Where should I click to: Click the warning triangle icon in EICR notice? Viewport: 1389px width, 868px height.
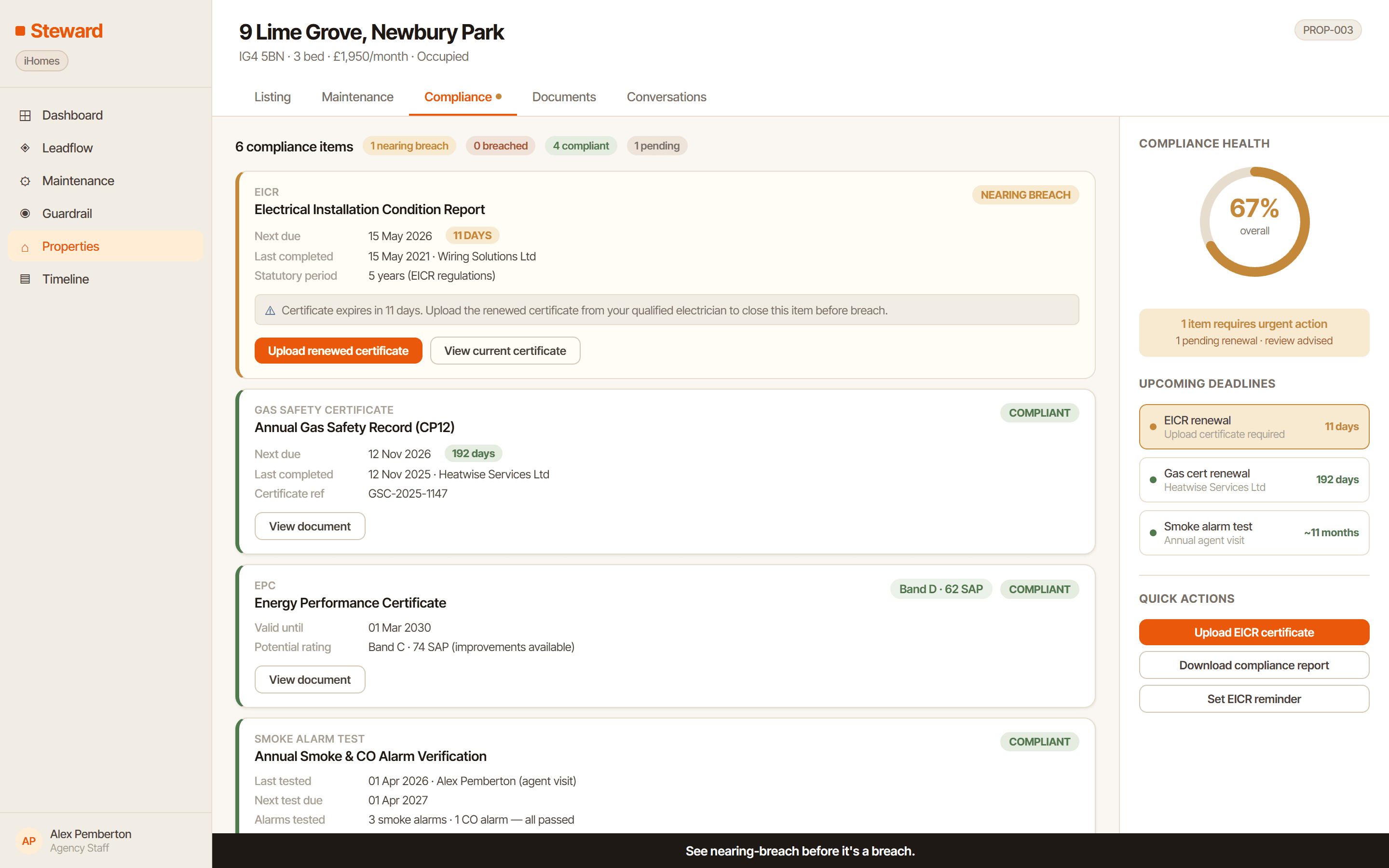click(271, 311)
